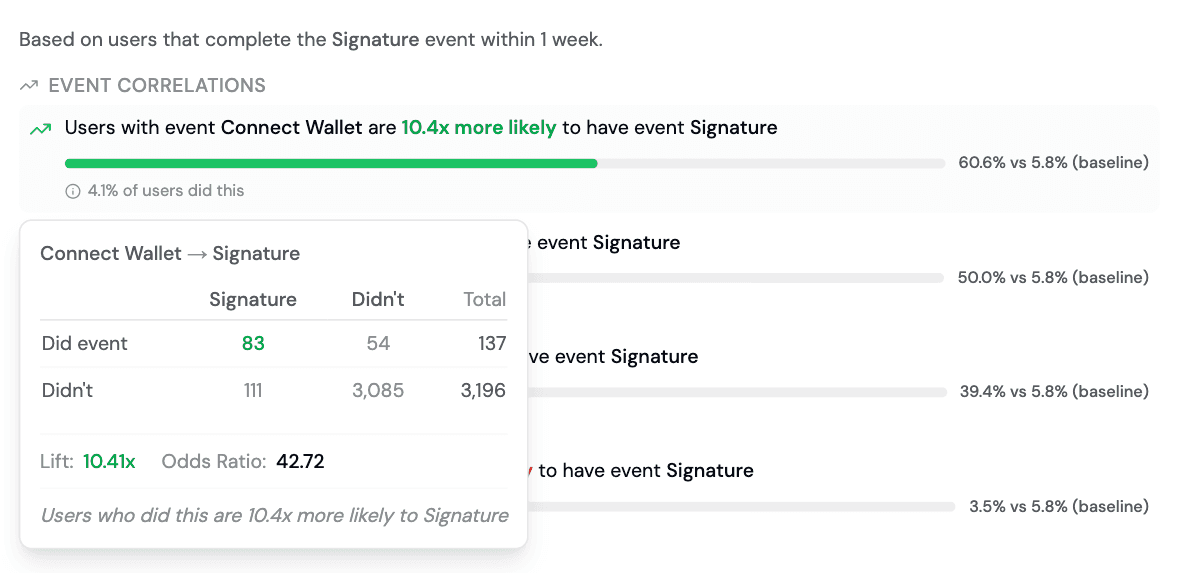Screen dimensions: 1179x573
Task: Click the green Connect Wallet progress bar
Action: coord(330,162)
